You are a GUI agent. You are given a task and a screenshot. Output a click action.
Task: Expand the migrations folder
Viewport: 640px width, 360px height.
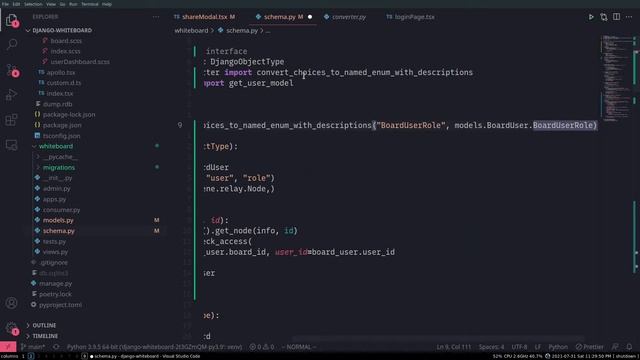59,167
